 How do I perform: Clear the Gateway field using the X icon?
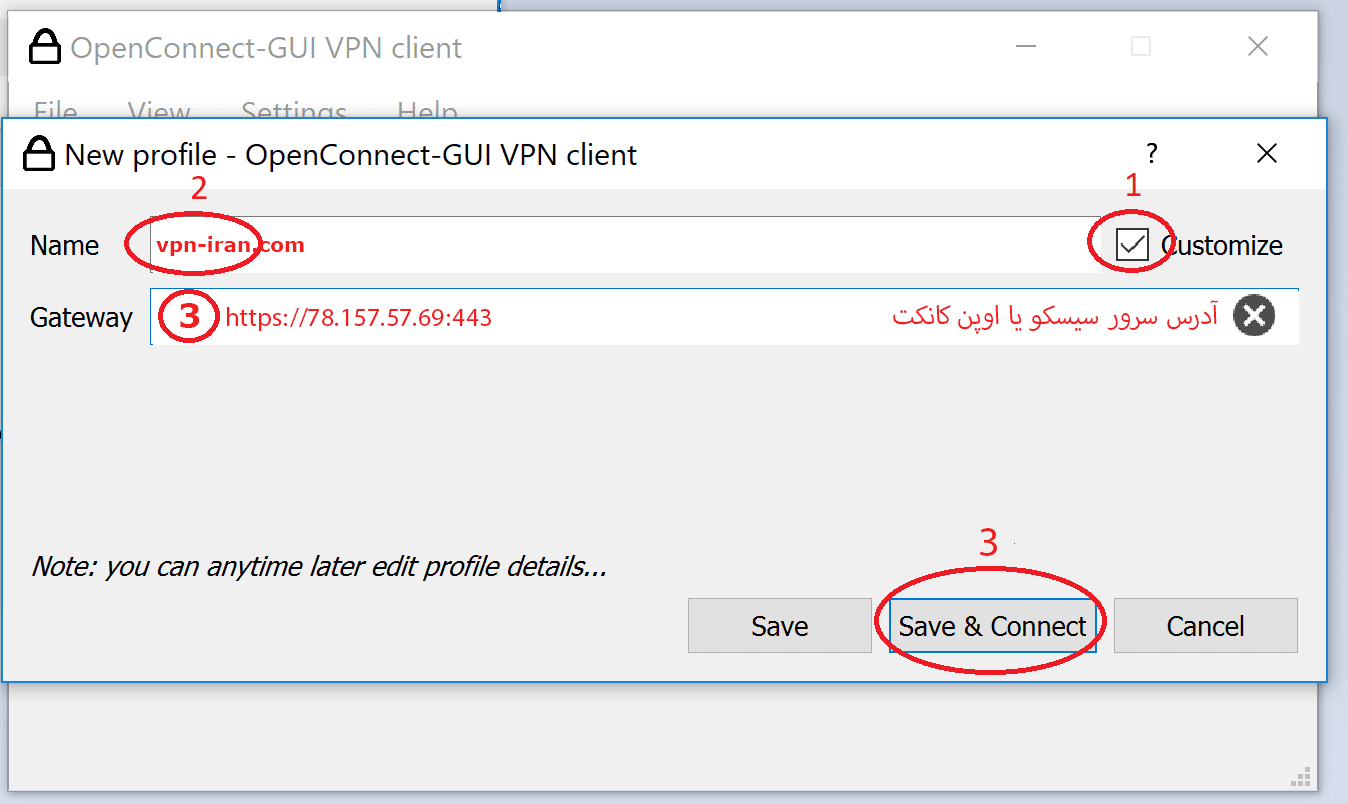coord(1254,316)
